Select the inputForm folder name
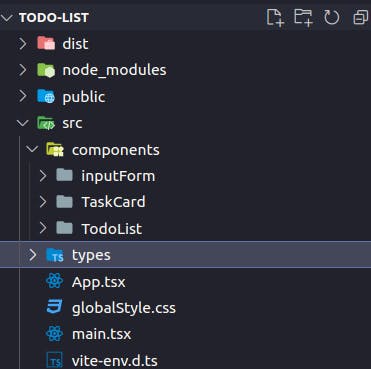Viewport: 371px width, 369px height. (118, 176)
